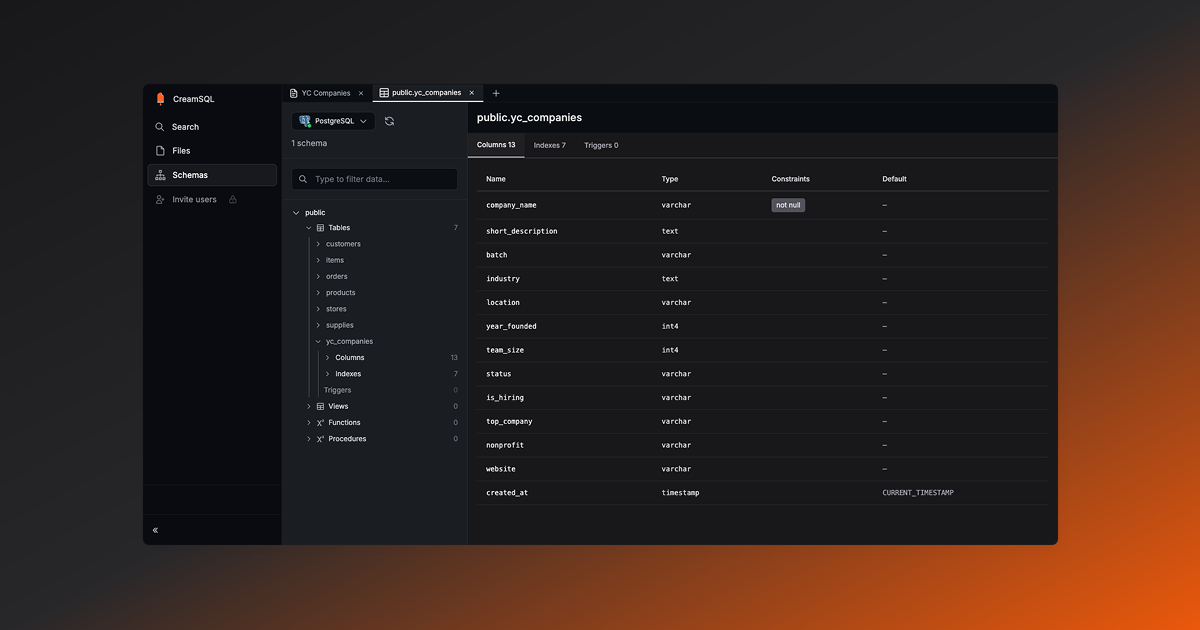
Task: Collapse the public schema node
Action: [295, 212]
